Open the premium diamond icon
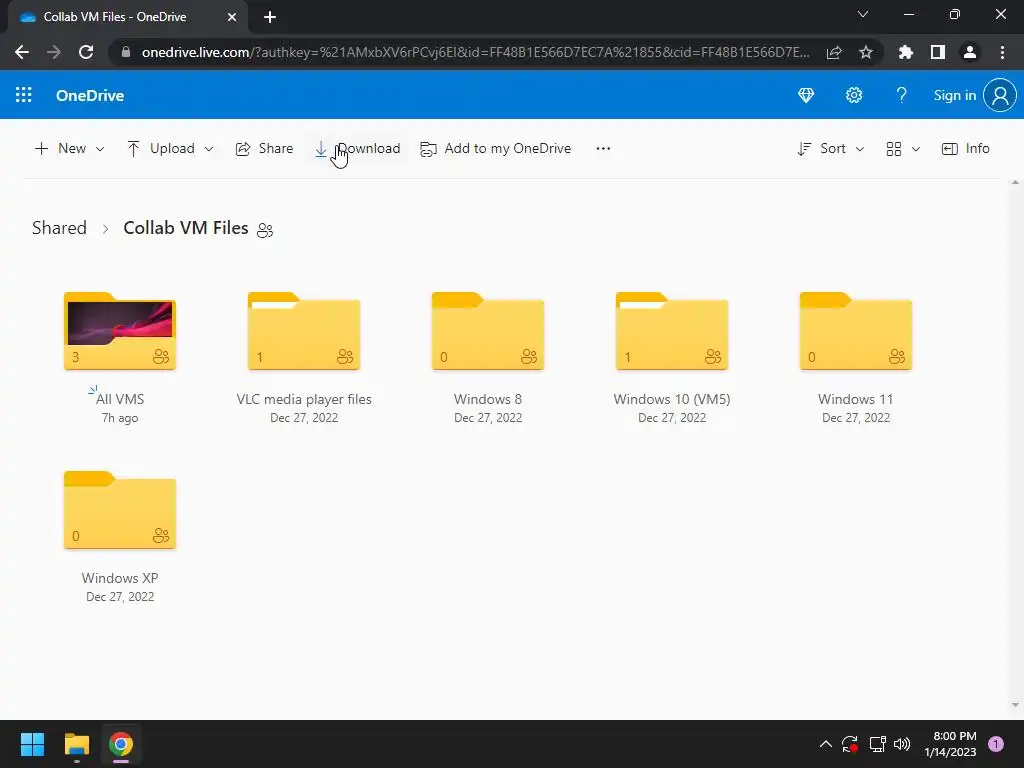This screenshot has width=1024, height=768. pos(806,95)
